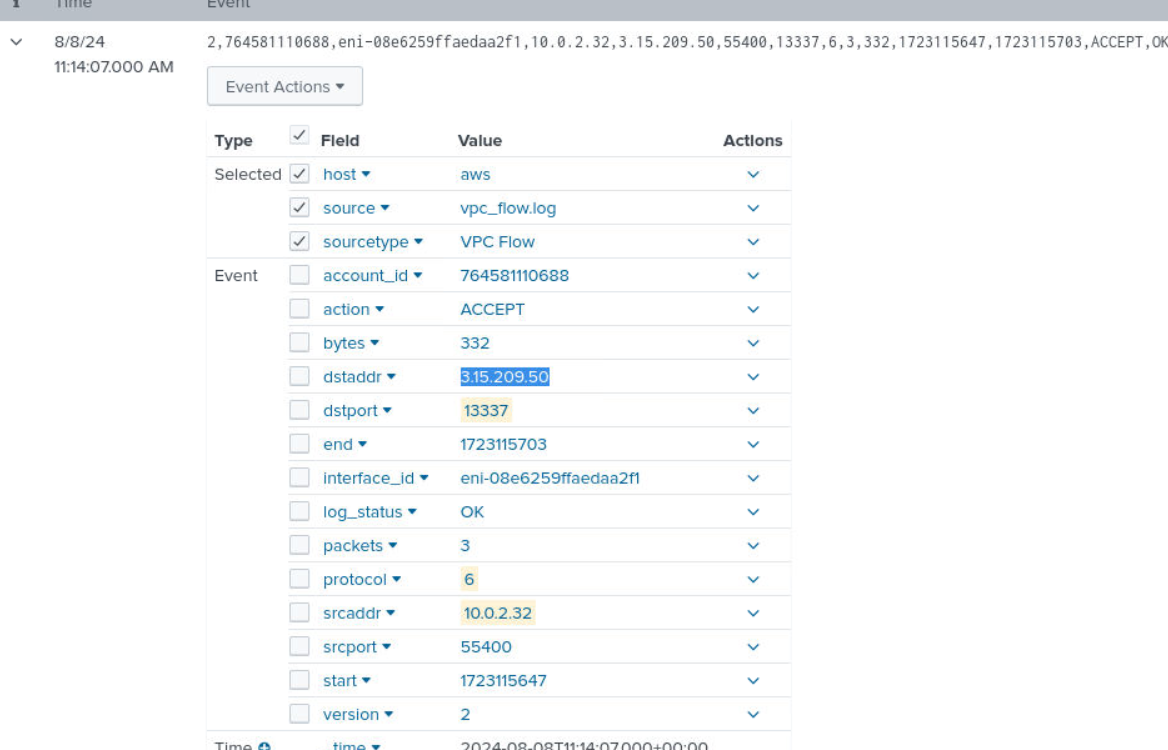Uncheck the host field checkbox
Viewport: 1168px width, 750px height.
pos(299,174)
